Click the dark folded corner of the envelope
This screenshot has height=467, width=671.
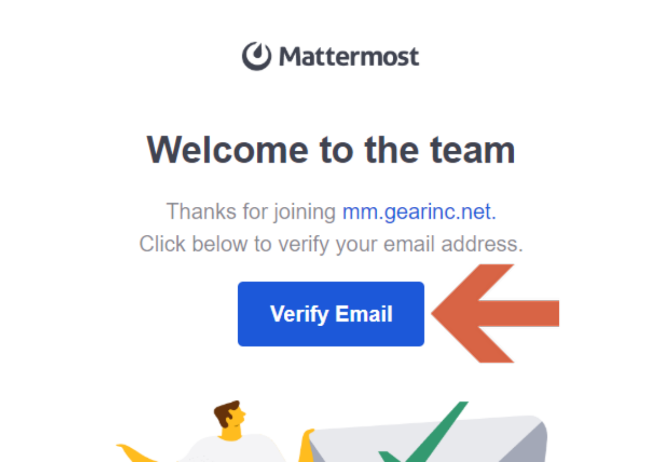click(x=526, y=445)
